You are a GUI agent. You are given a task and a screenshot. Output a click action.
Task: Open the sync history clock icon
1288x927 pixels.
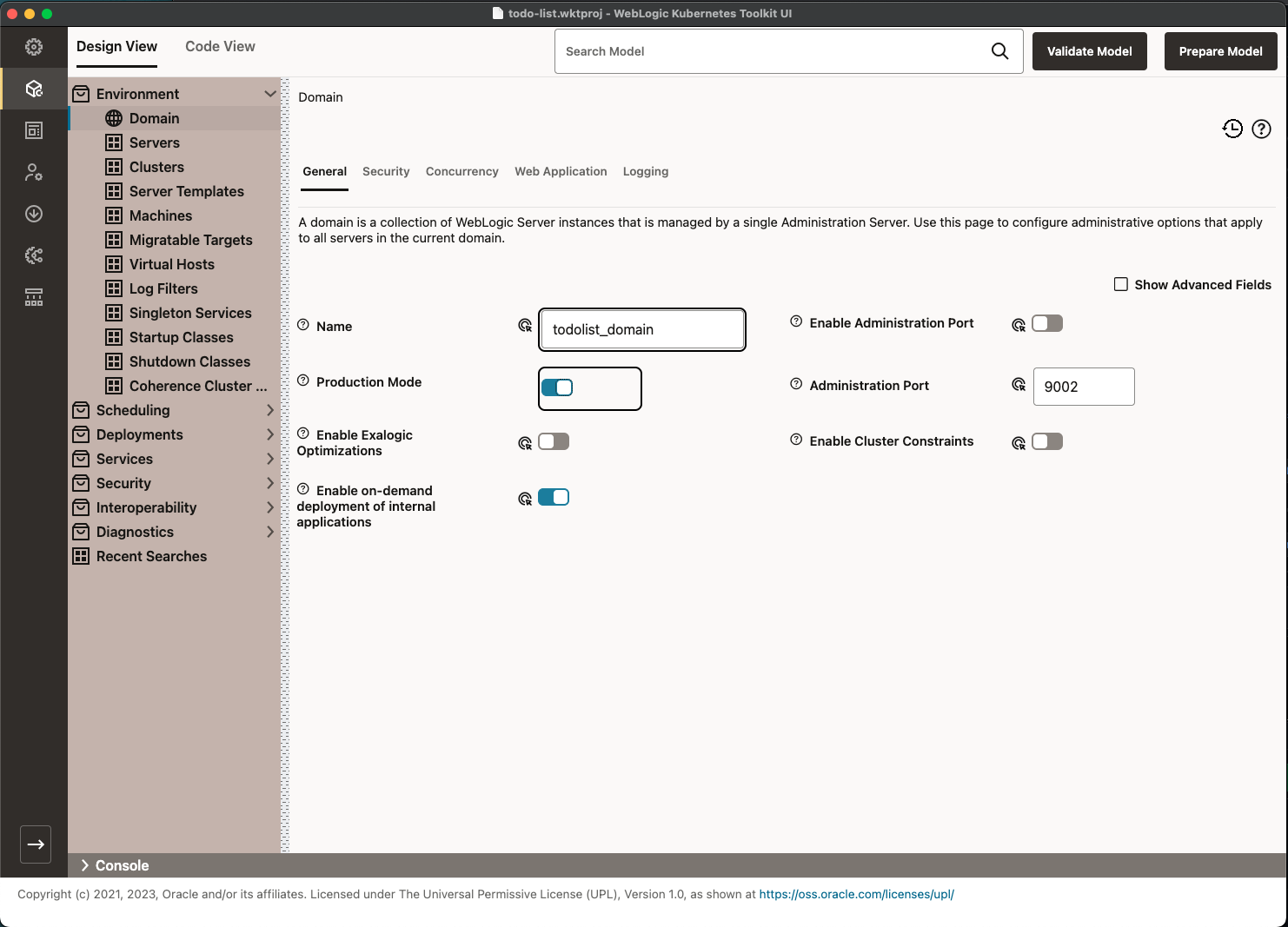coord(1232,129)
